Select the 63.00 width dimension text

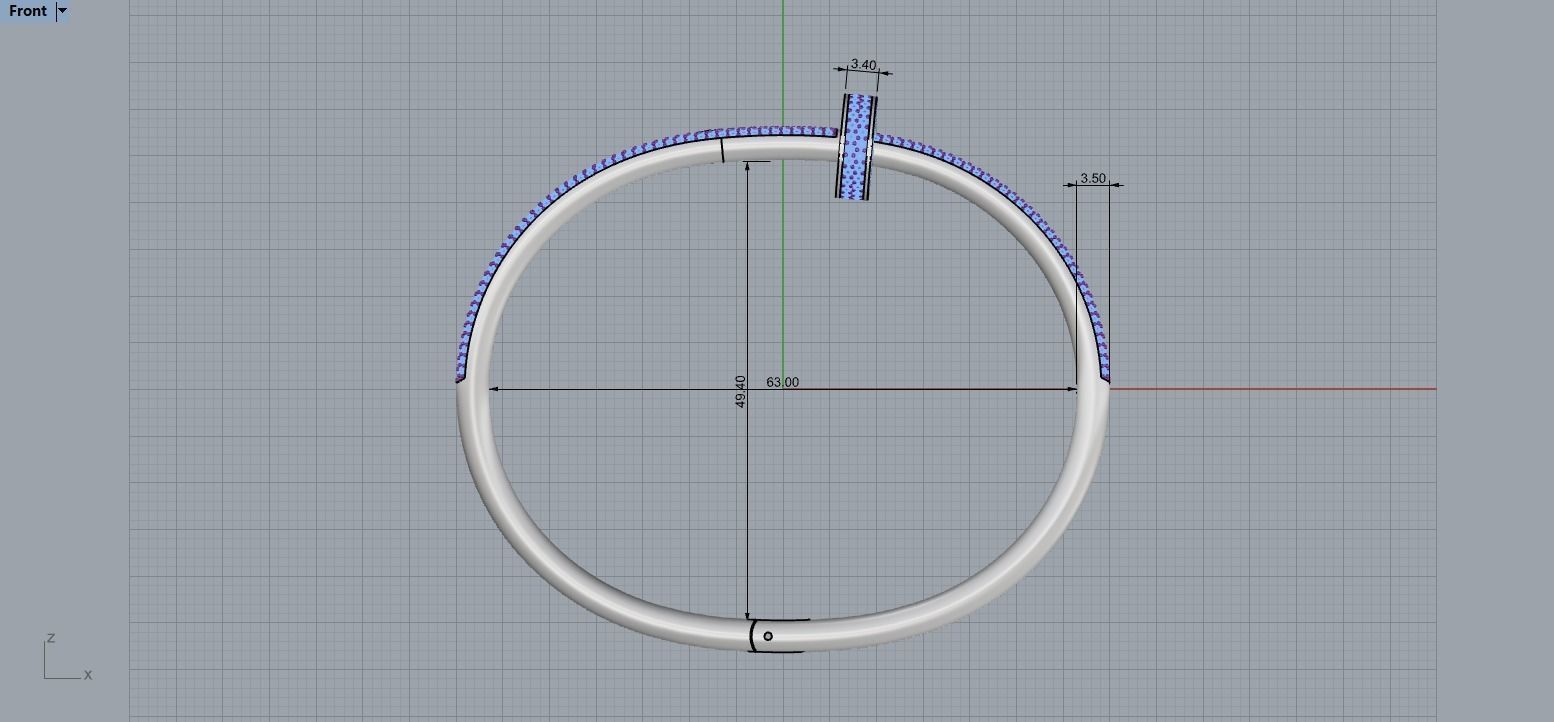(783, 382)
